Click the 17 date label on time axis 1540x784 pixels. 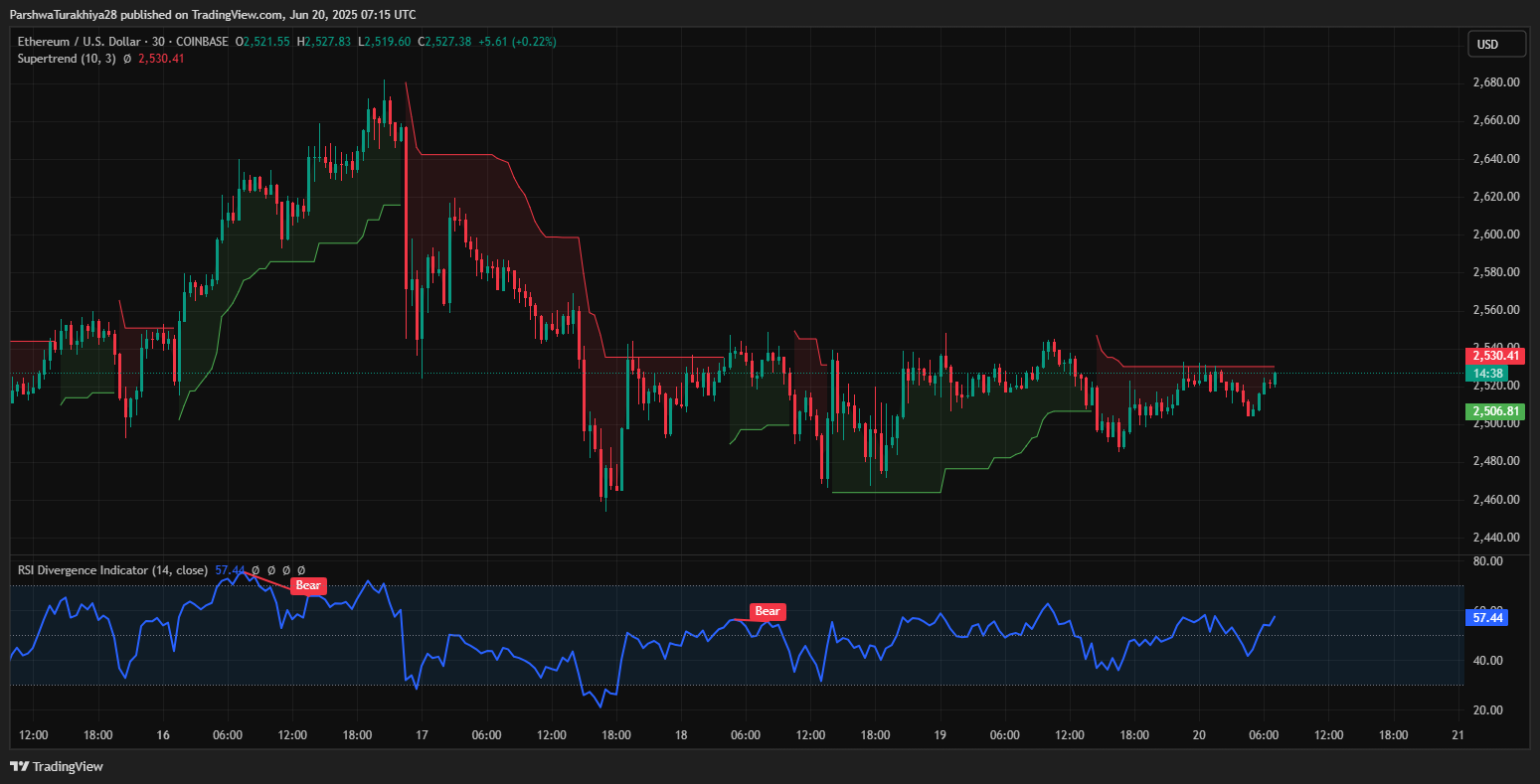[422, 735]
